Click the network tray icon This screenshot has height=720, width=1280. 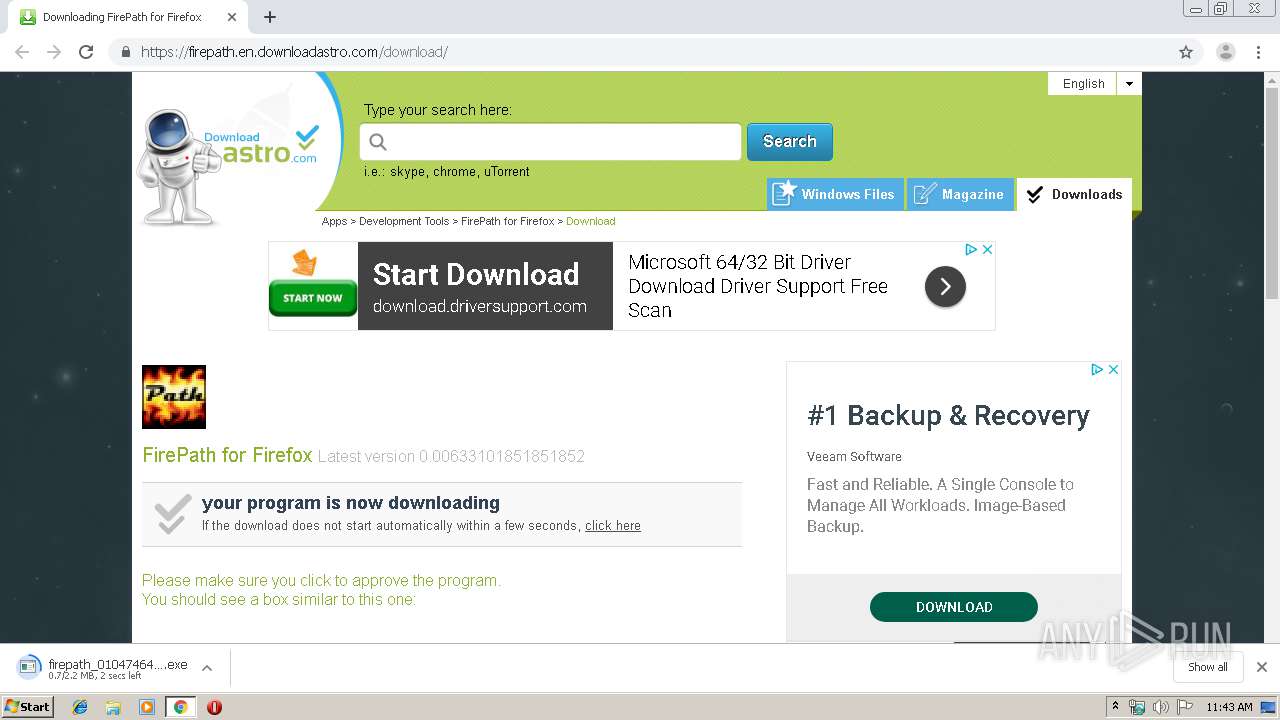tap(1137, 707)
